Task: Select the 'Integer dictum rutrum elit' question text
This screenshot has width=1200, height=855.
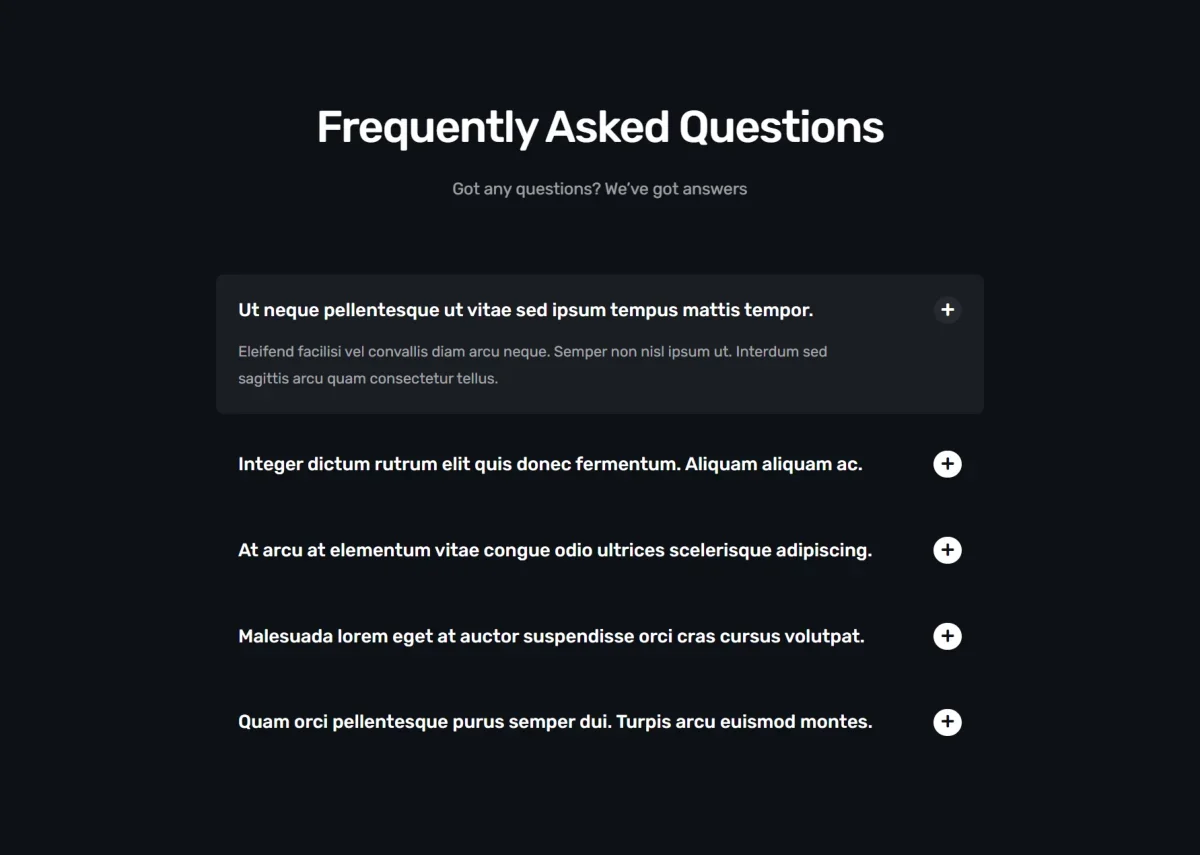Action: pyautogui.click(x=550, y=464)
